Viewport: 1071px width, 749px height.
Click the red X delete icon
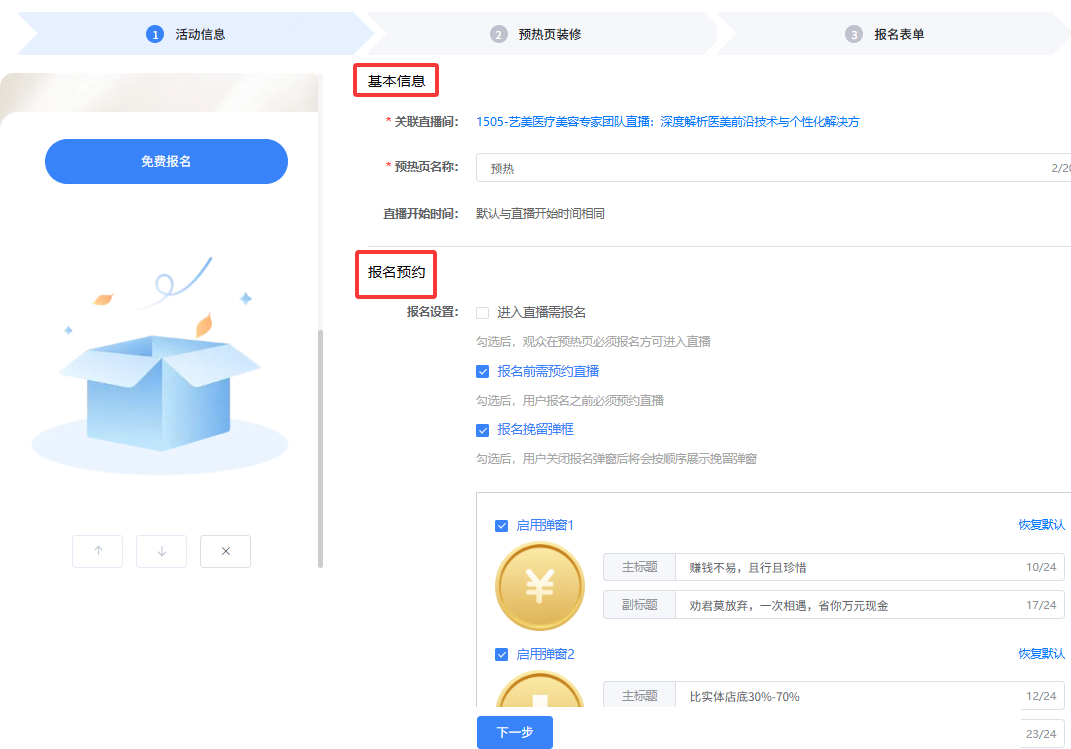point(225,551)
